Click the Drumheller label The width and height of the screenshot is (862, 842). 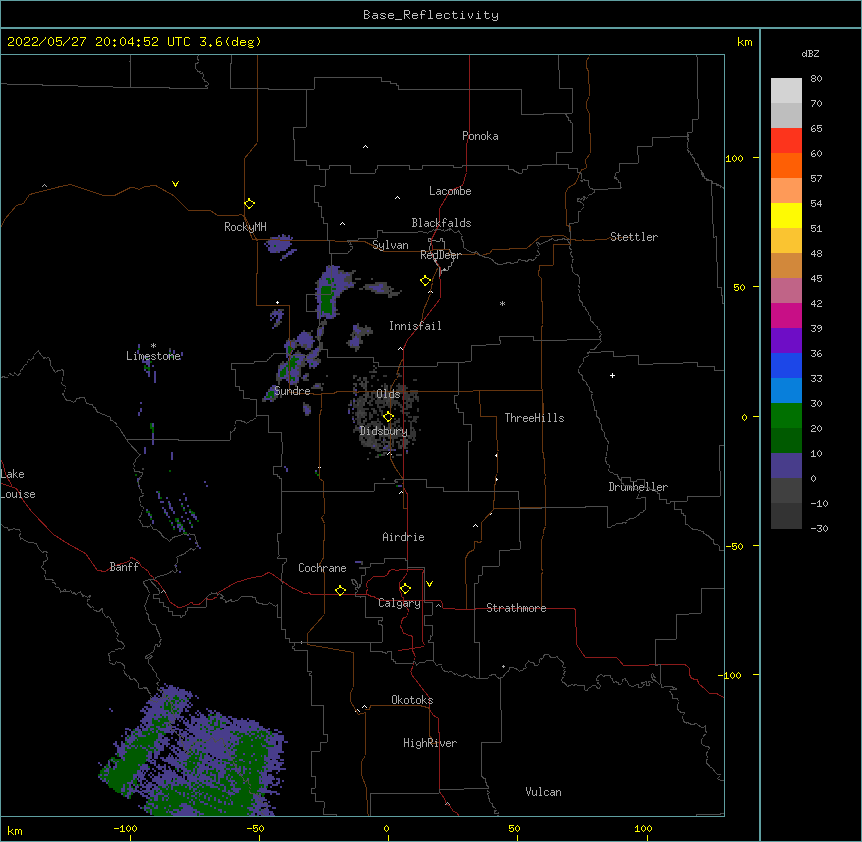[x=638, y=487]
